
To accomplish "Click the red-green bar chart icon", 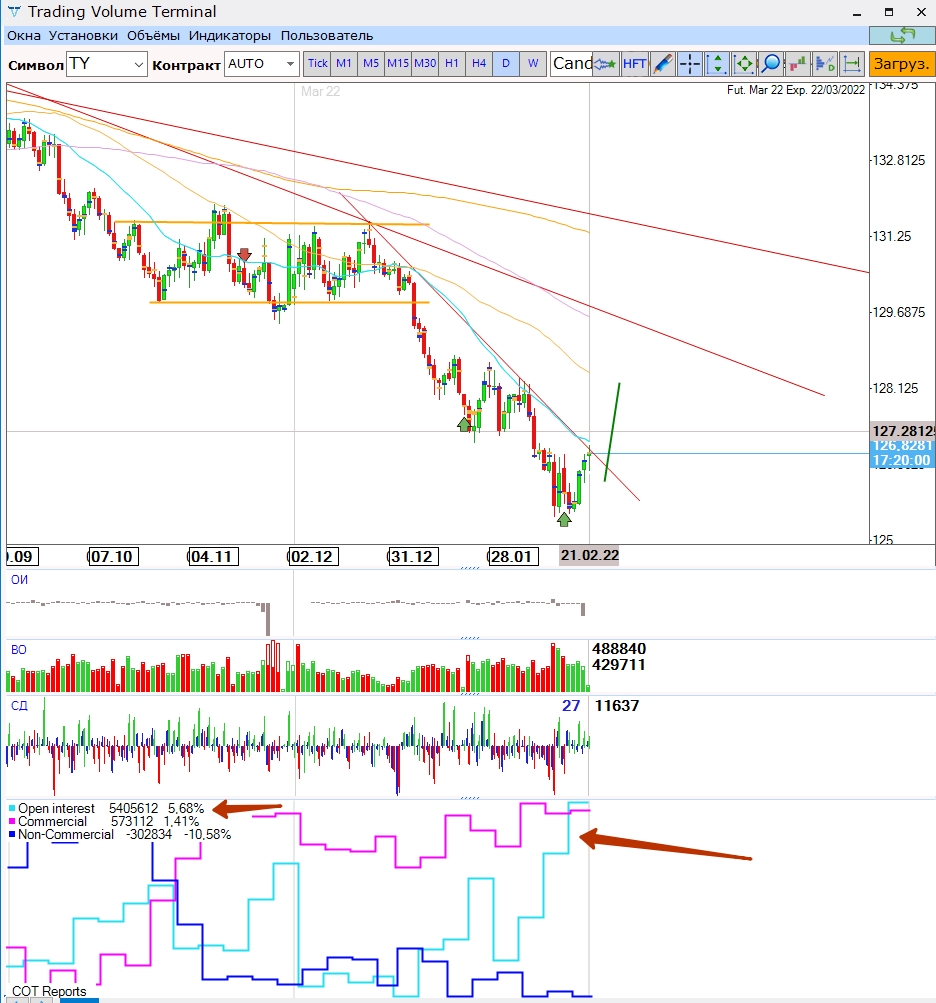I will click(798, 64).
